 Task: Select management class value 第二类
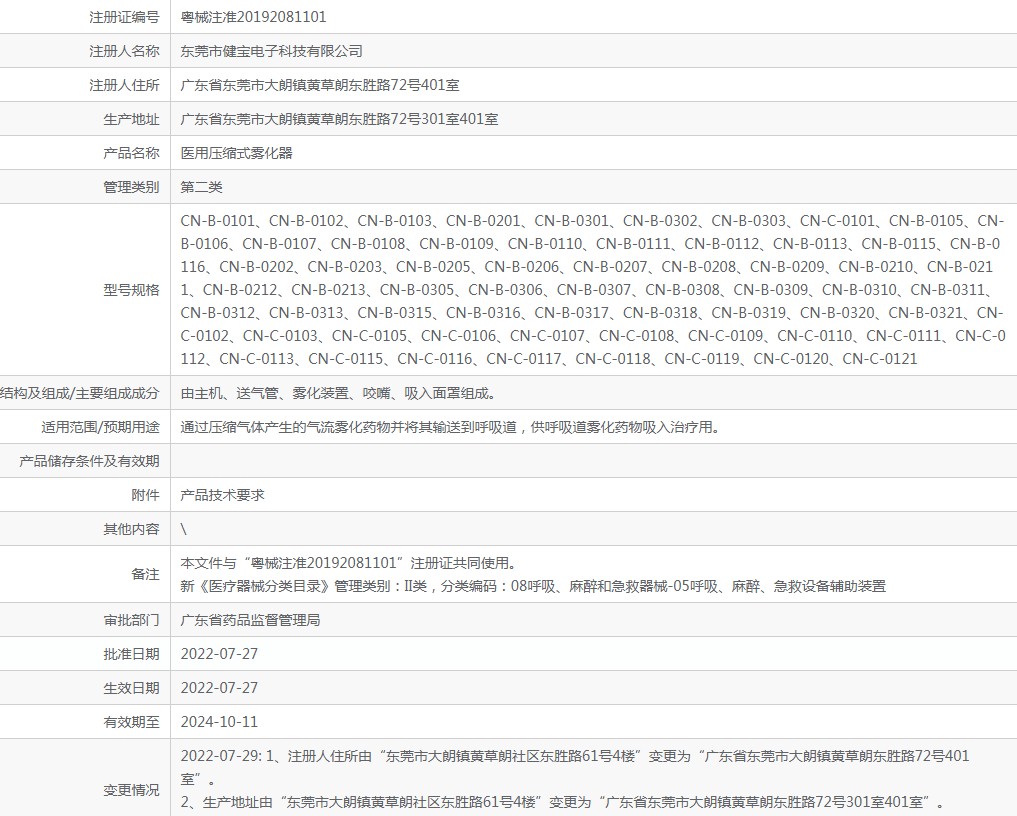pyautogui.click(x=202, y=187)
